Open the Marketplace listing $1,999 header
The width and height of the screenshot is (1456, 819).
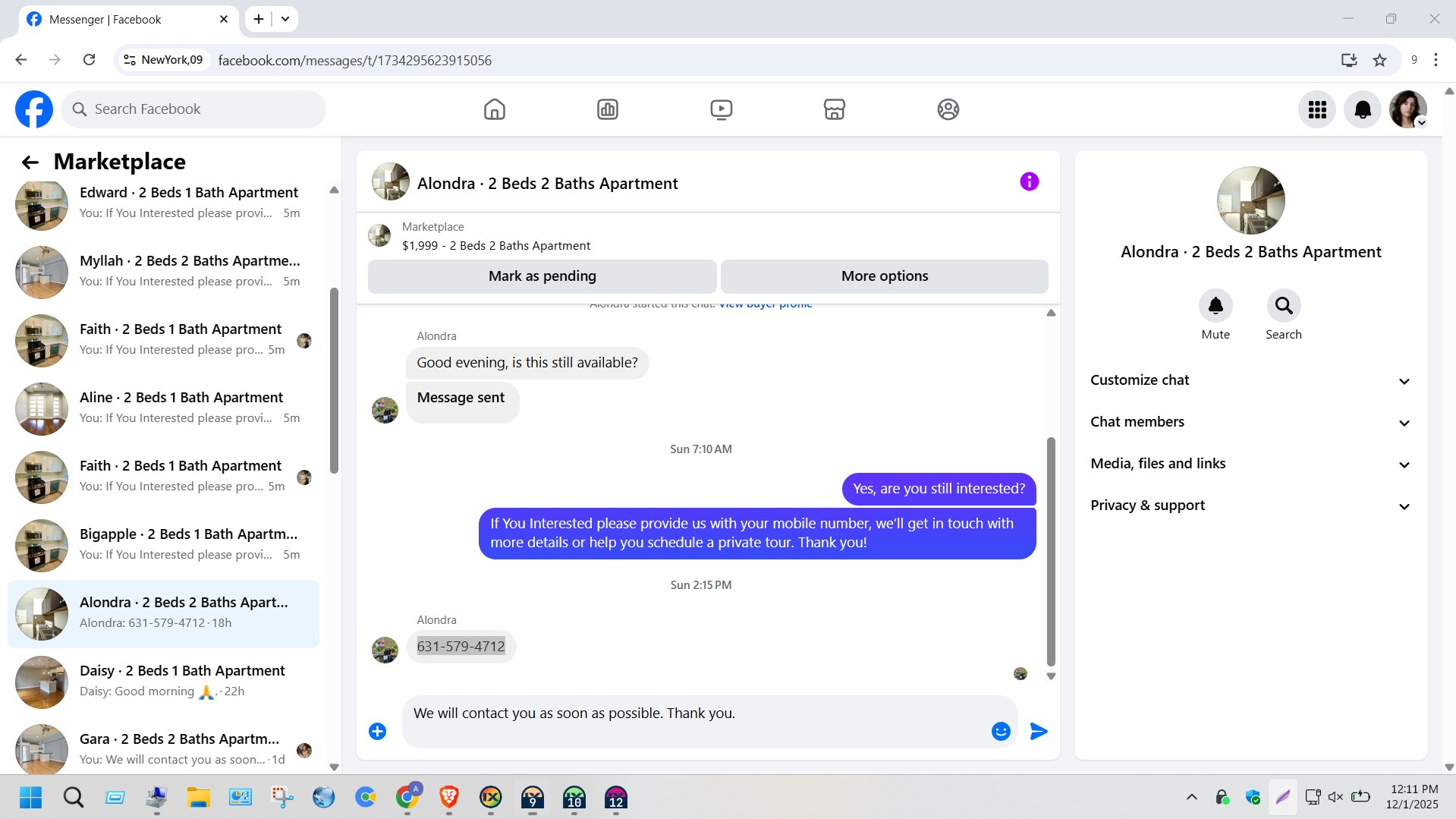click(x=496, y=246)
